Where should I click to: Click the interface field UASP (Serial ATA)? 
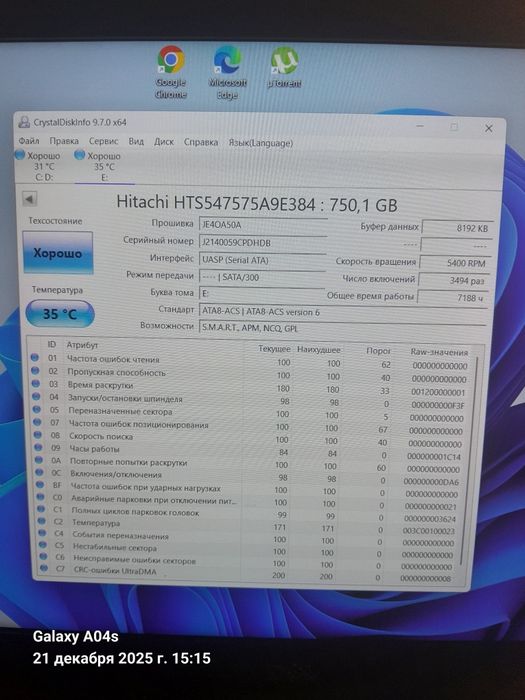coord(262,260)
